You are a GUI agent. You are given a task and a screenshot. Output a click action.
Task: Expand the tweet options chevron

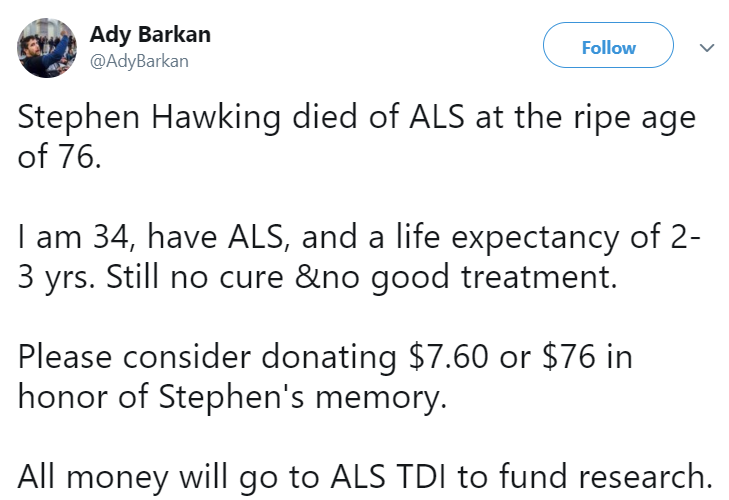point(707,47)
